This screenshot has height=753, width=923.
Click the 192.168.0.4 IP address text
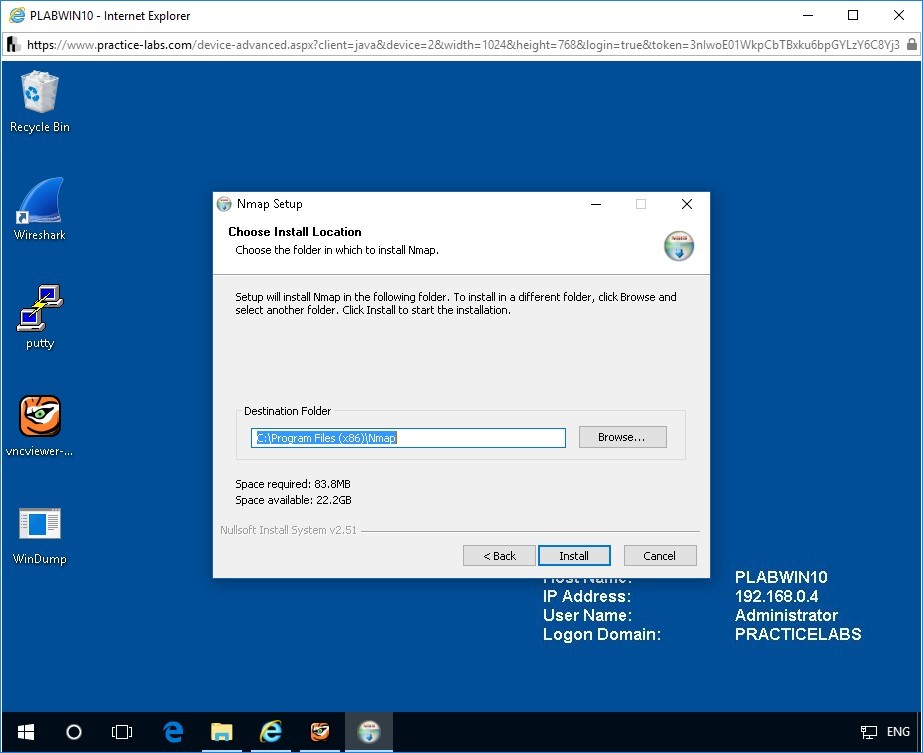pos(776,596)
